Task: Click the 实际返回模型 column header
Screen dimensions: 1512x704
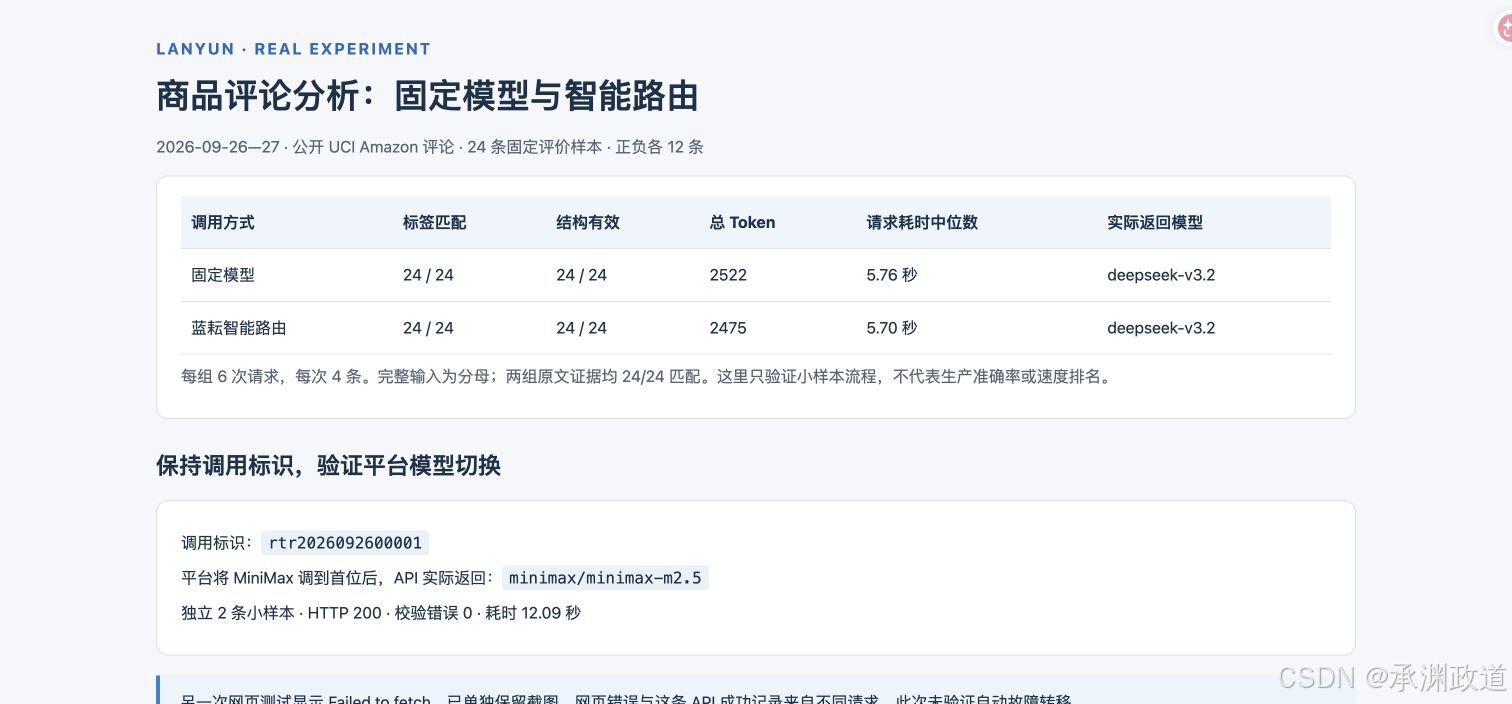Action: point(1155,222)
